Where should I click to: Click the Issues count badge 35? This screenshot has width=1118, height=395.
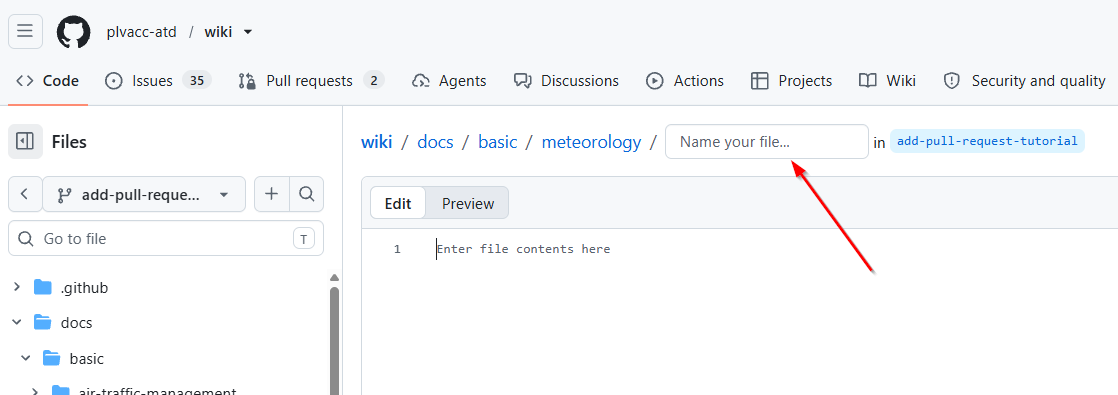(197, 81)
